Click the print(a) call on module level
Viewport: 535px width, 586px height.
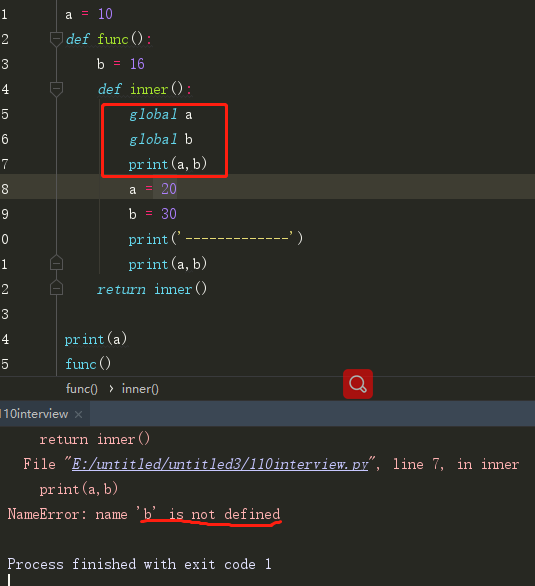pyautogui.click(x=96, y=339)
